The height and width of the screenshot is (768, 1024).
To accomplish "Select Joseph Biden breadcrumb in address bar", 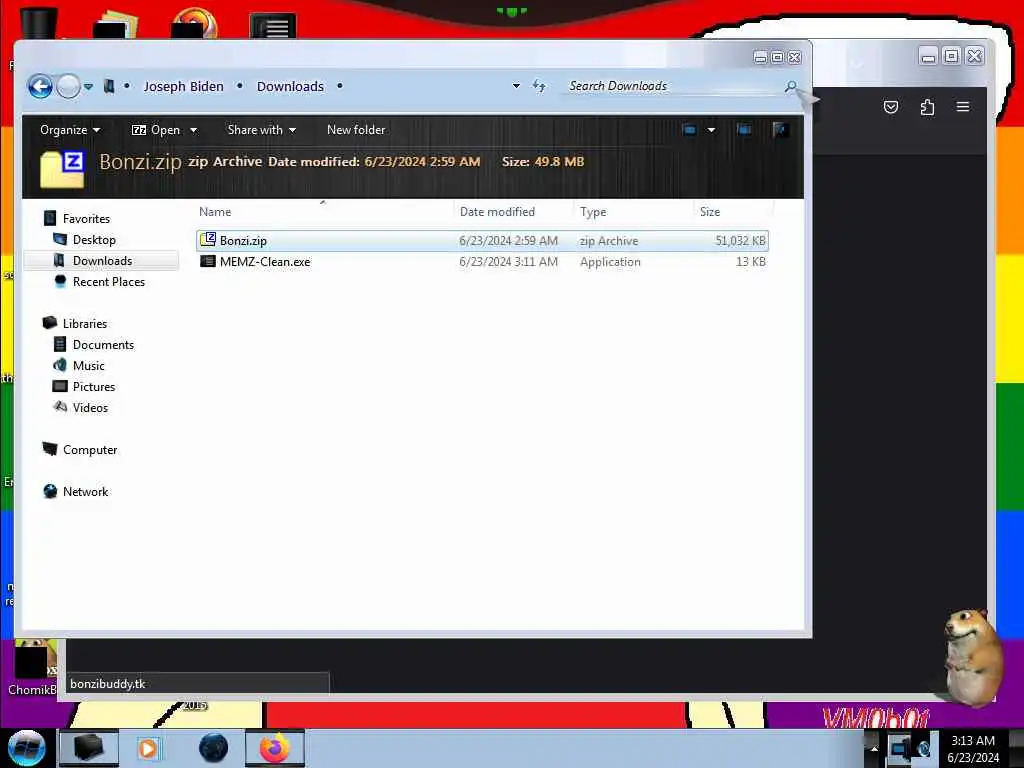I will 184,86.
